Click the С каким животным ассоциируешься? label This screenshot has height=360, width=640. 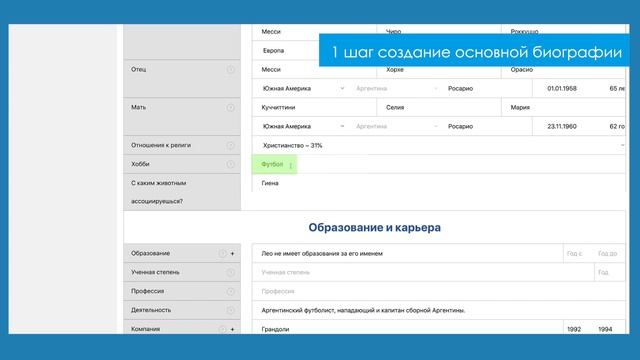pyautogui.click(x=158, y=192)
